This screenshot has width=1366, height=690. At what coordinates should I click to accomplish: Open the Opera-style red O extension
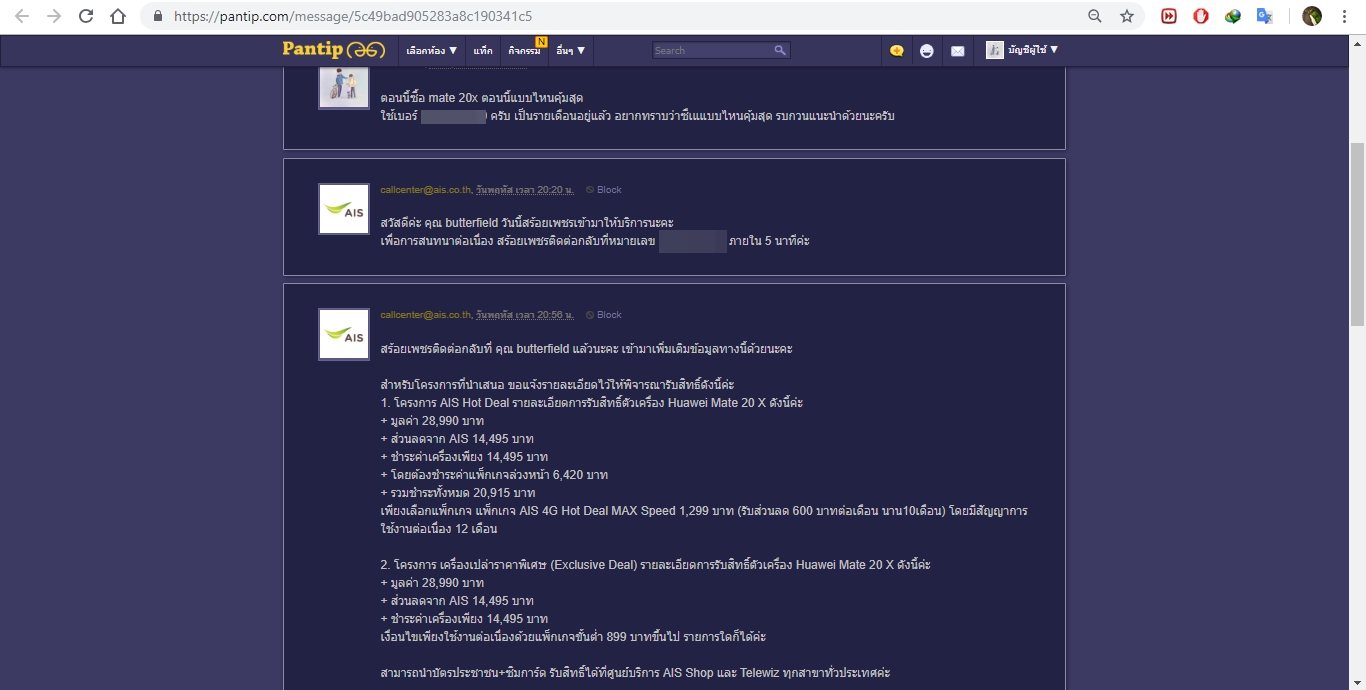click(x=1201, y=16)
